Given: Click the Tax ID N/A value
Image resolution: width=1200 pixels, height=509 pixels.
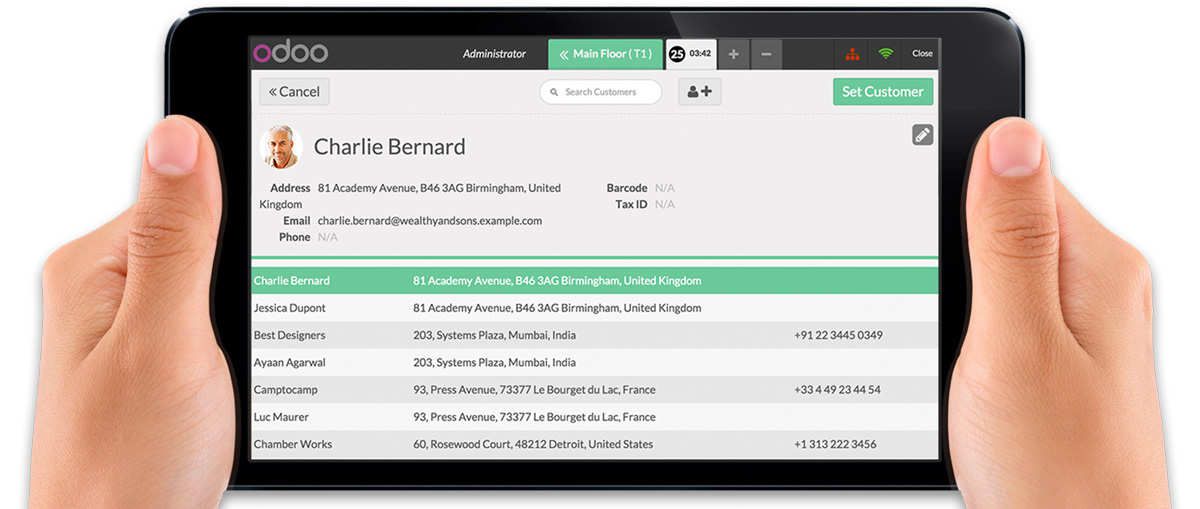Looking at the screenshot, I should tap(665, 204).
